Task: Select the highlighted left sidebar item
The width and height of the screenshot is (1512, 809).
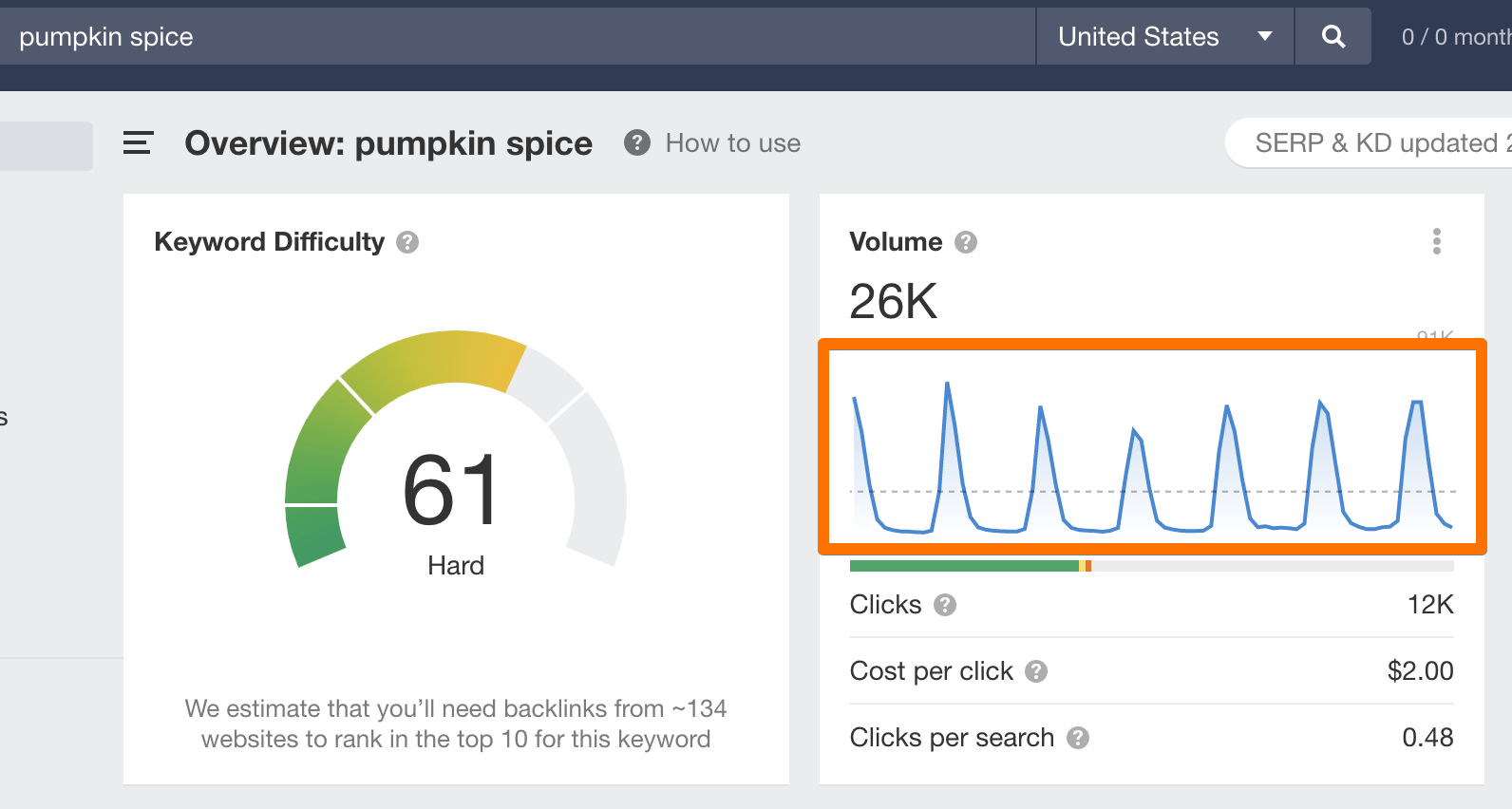Action: click(46, 146)
